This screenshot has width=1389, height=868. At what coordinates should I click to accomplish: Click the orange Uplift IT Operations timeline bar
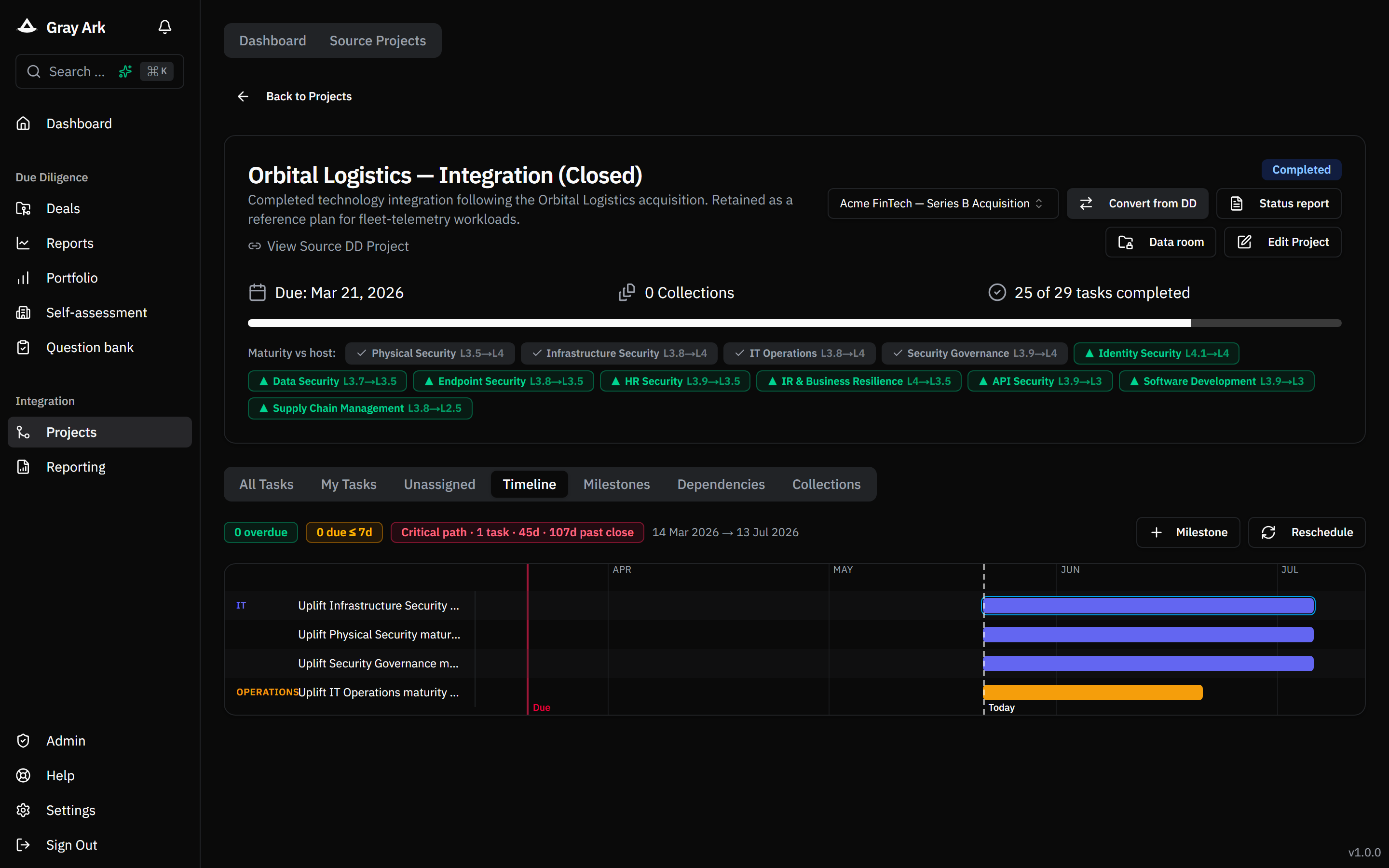(x=1093, y=692)
